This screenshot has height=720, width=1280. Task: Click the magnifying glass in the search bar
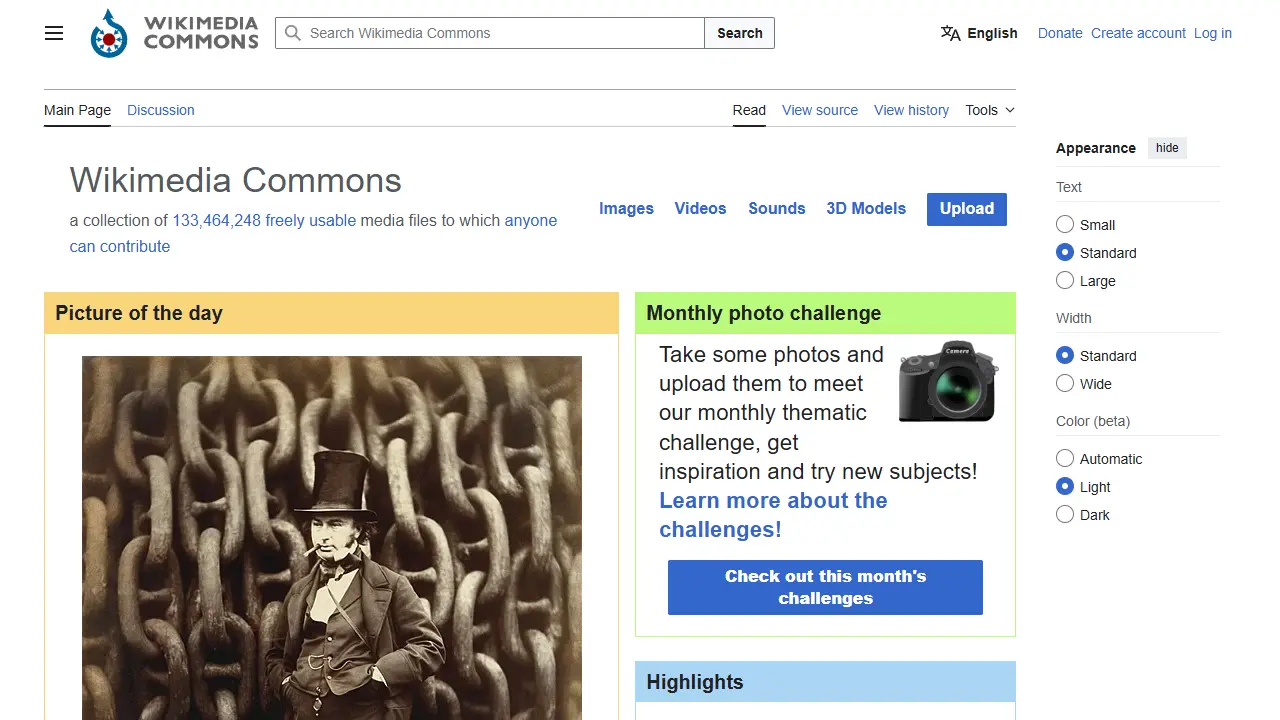pyautogui.click(x=292, y=33)
